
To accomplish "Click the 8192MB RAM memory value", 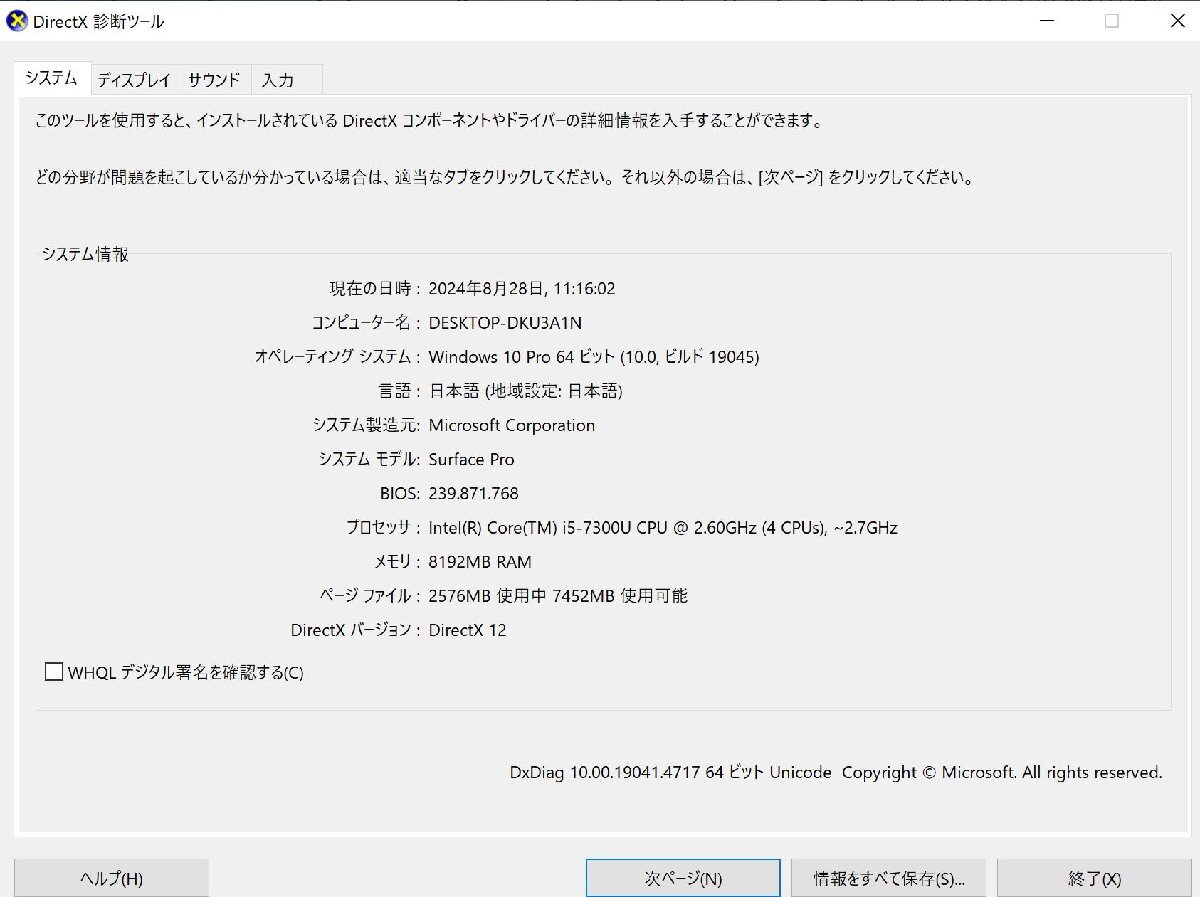I will tap(479, 562).
